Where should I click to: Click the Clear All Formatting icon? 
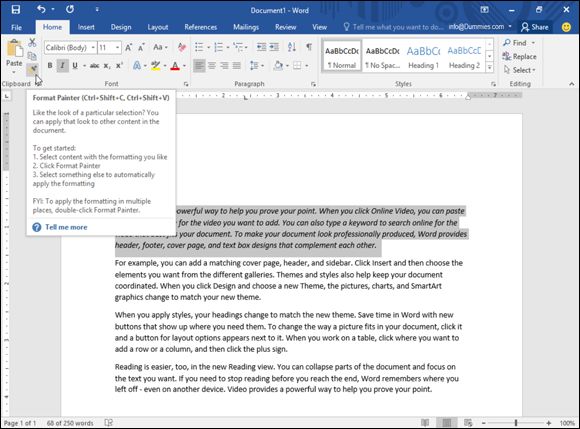[x=182, y=47]
